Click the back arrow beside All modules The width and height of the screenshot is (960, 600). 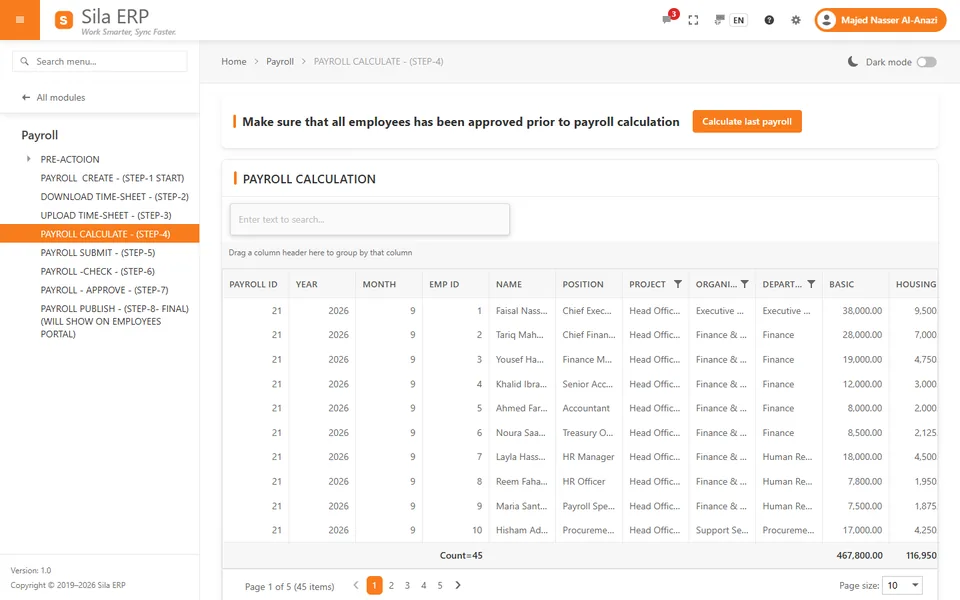click(x=26, y=97)
